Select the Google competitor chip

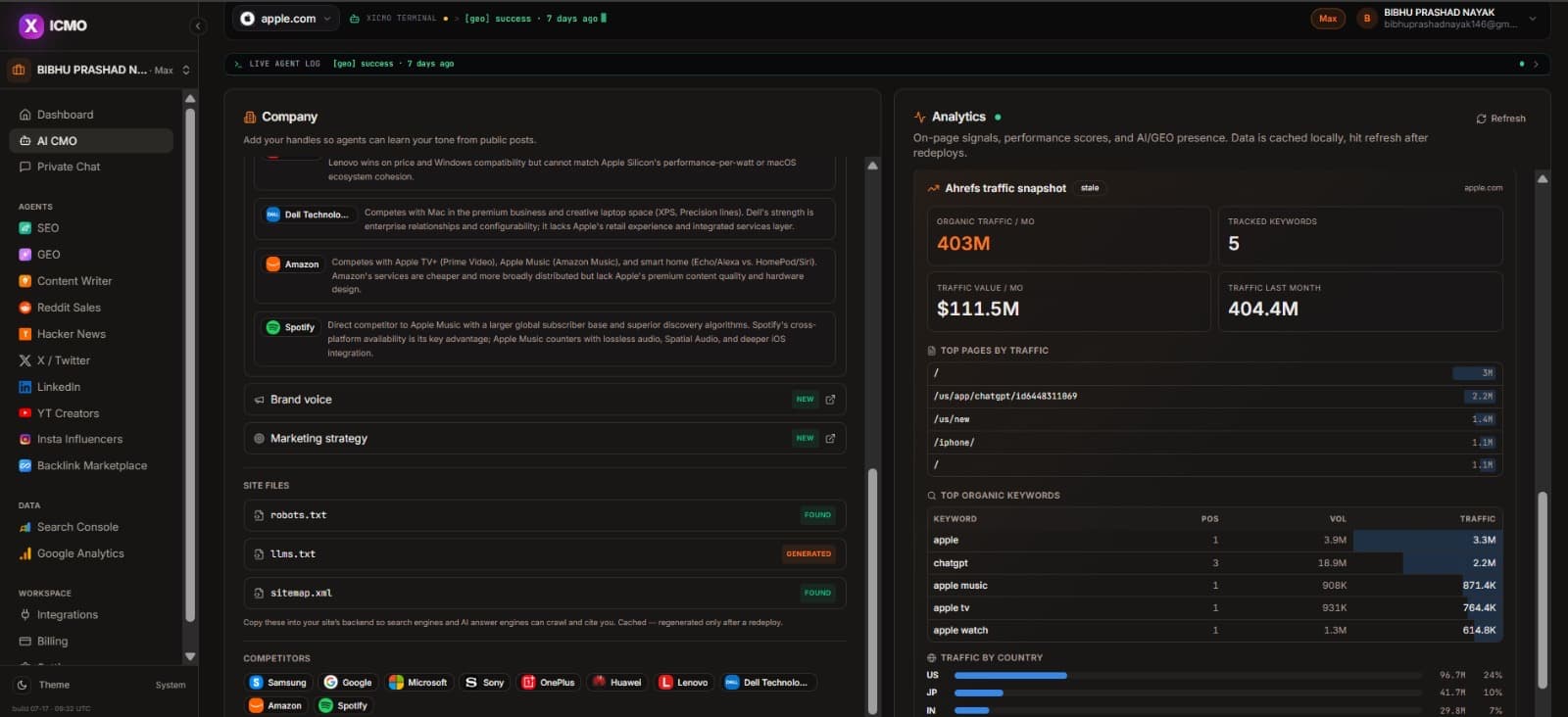349,683
